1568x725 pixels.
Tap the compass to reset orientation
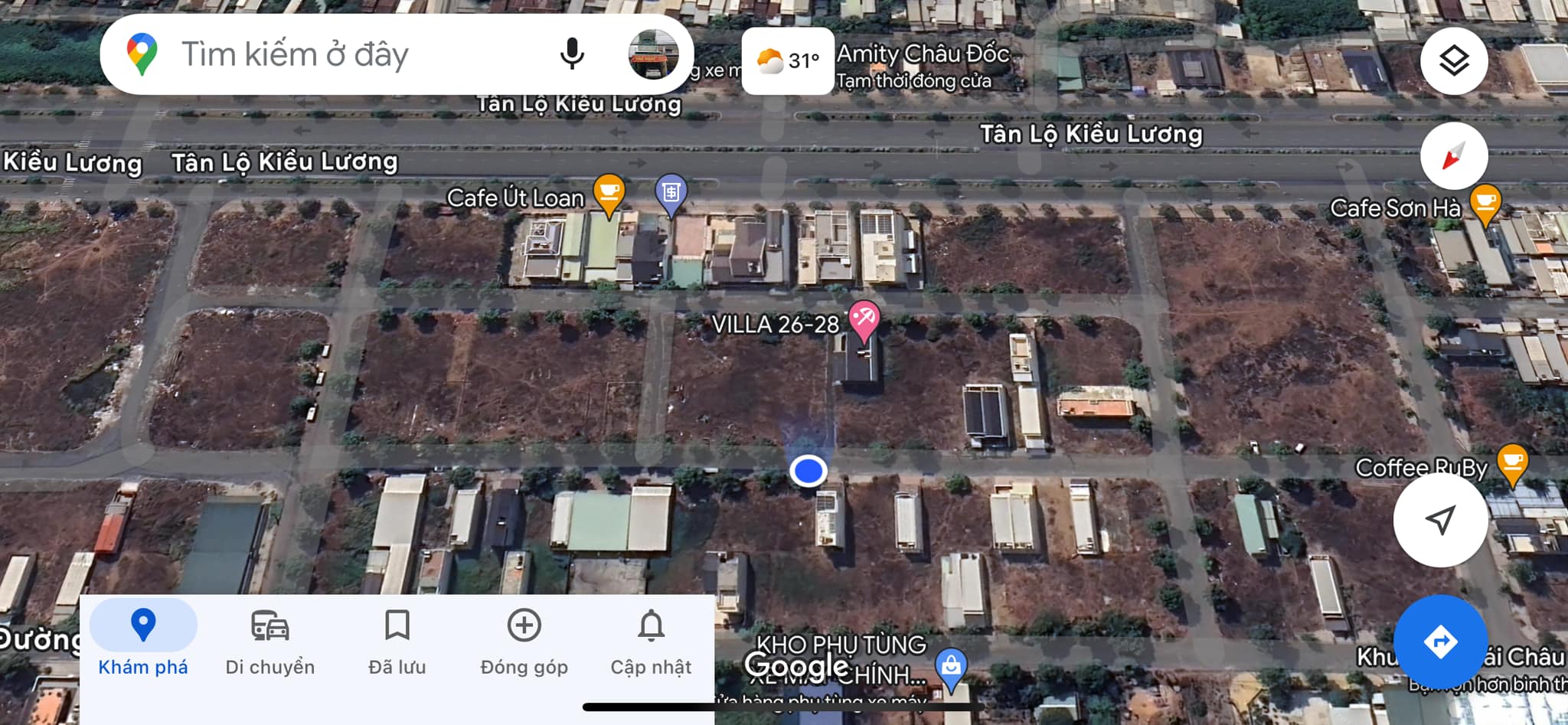point(1454,156)
